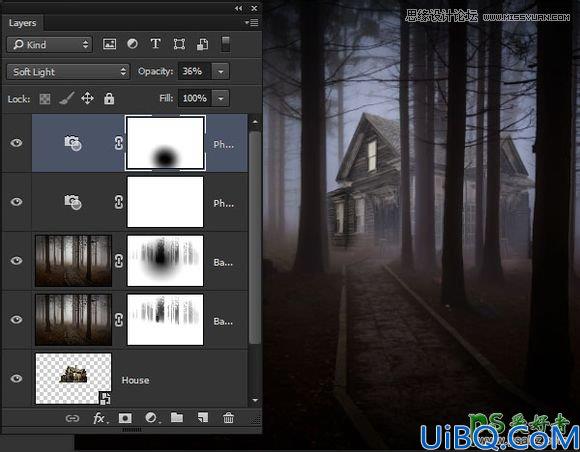Hide the lower Background forest layer

click(16, 319)
